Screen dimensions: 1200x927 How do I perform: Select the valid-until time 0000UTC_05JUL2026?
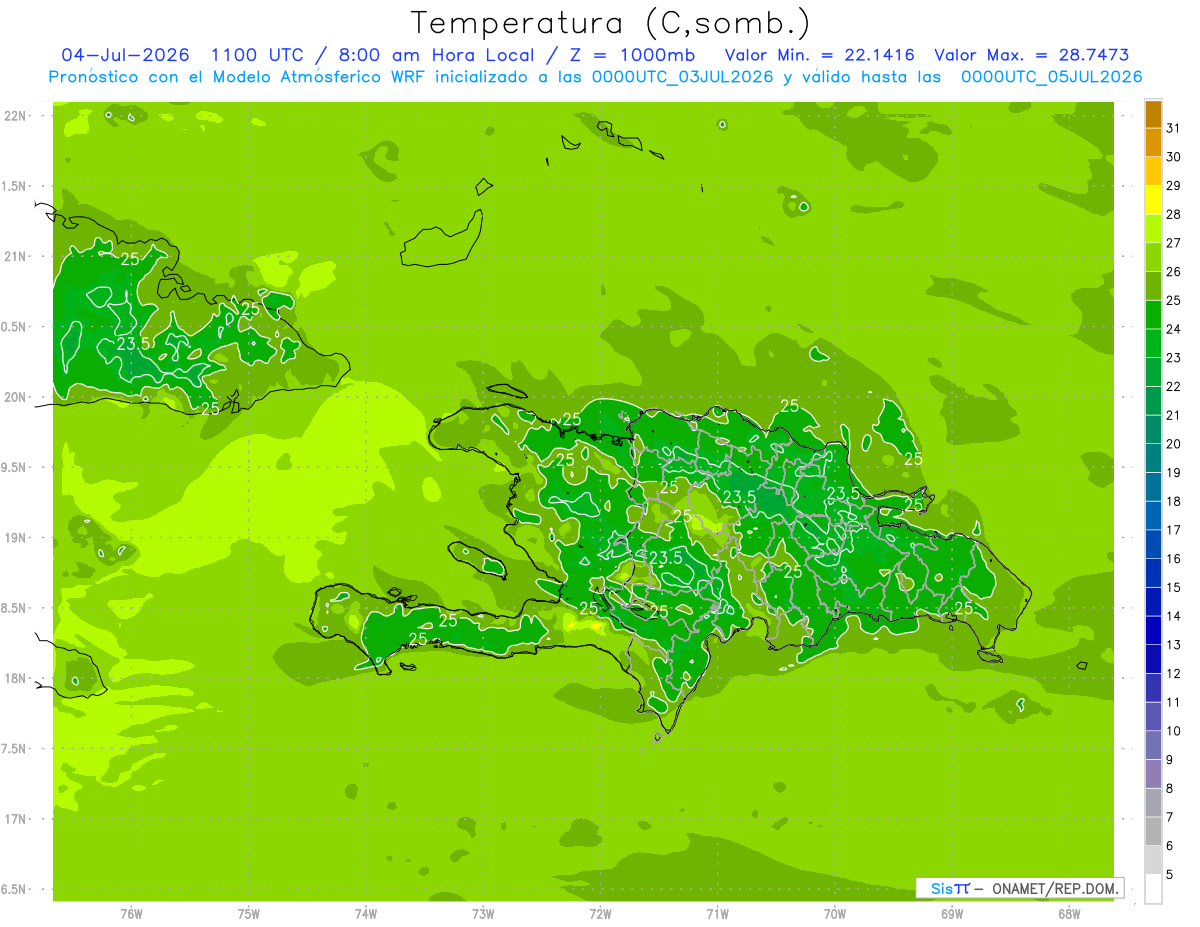(x=1052, y=77)
